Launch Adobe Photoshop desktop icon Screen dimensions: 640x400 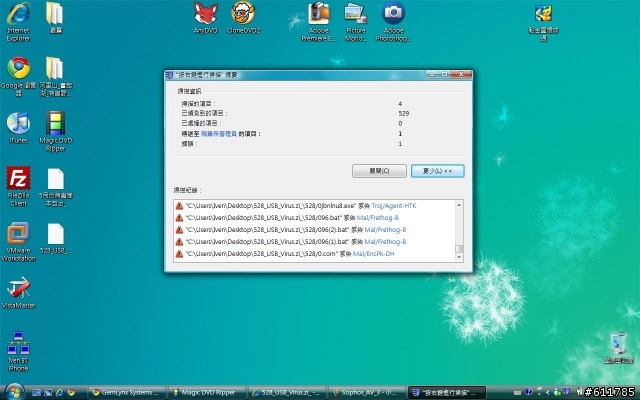393,22
